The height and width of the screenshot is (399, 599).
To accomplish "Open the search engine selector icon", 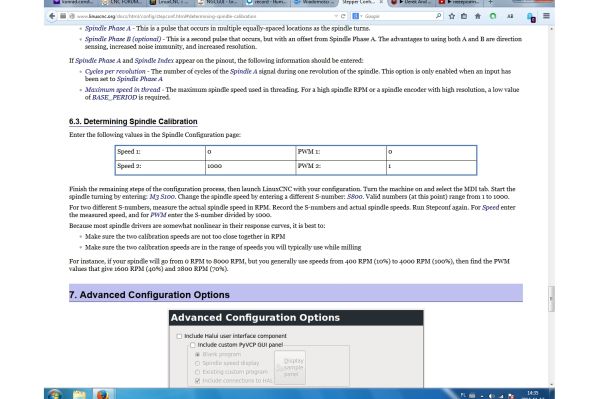I will coord(356,16).
